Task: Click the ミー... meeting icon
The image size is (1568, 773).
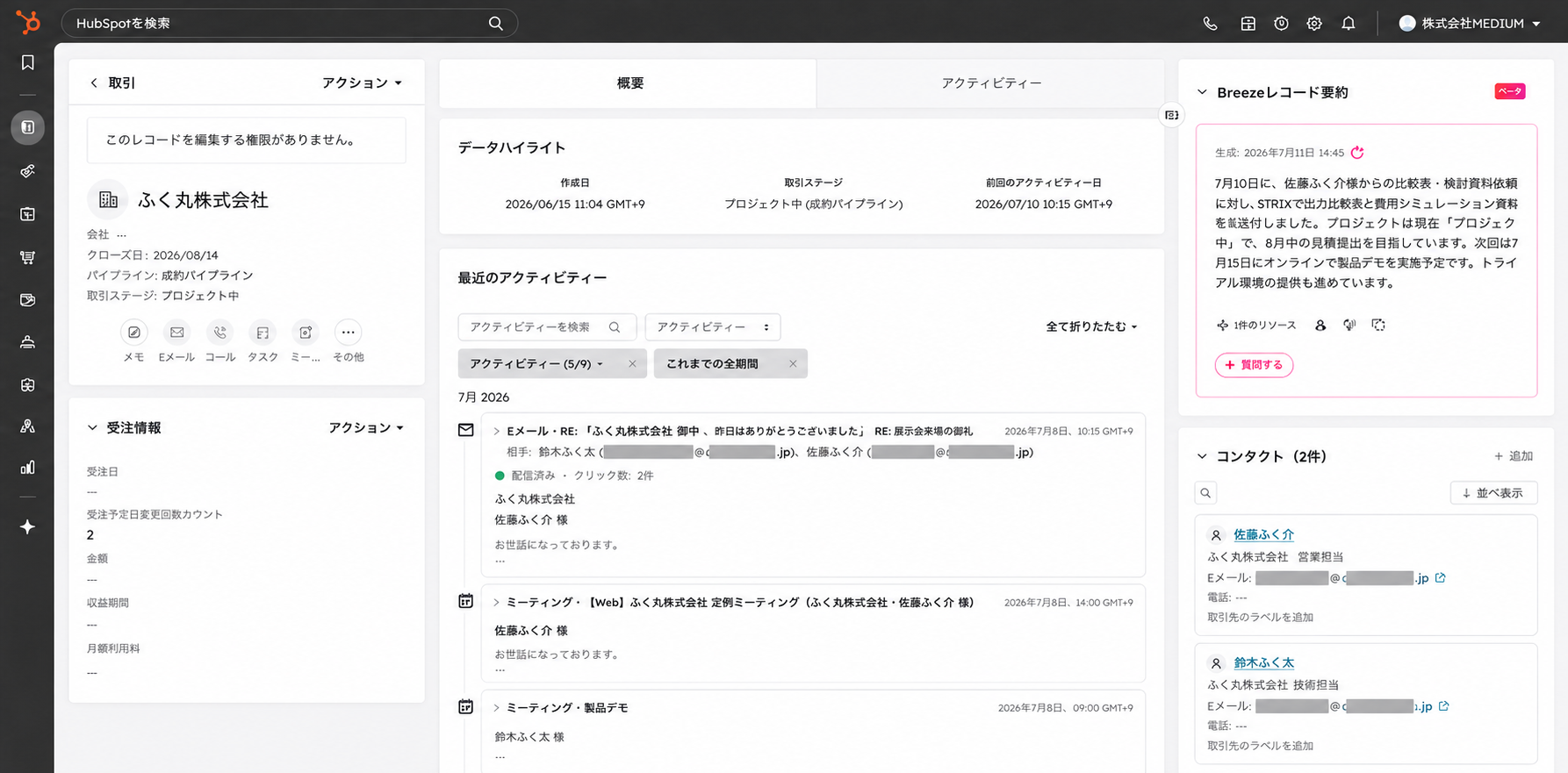Action: click(x=306, y=333)
